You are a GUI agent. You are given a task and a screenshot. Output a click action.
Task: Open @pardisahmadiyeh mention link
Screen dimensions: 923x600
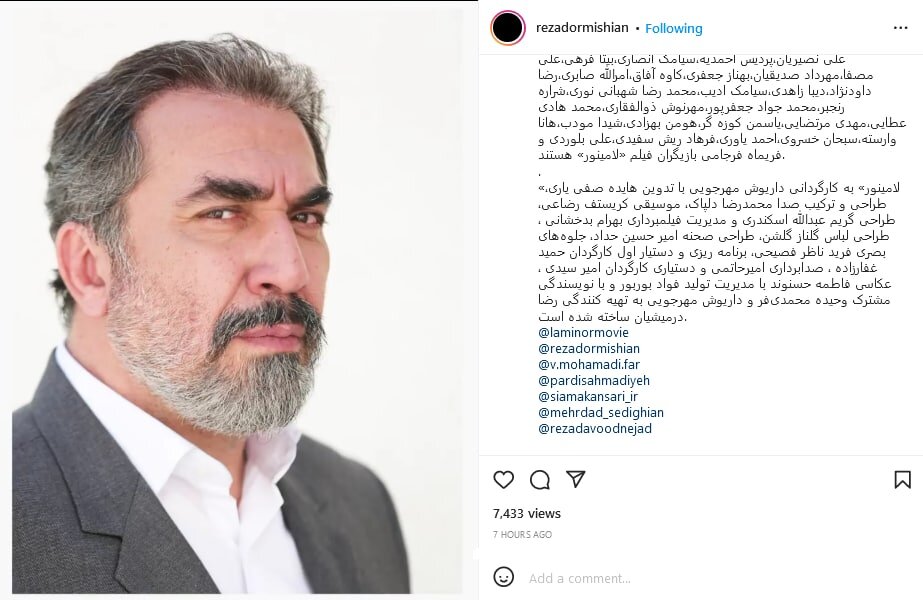(594, 380)
